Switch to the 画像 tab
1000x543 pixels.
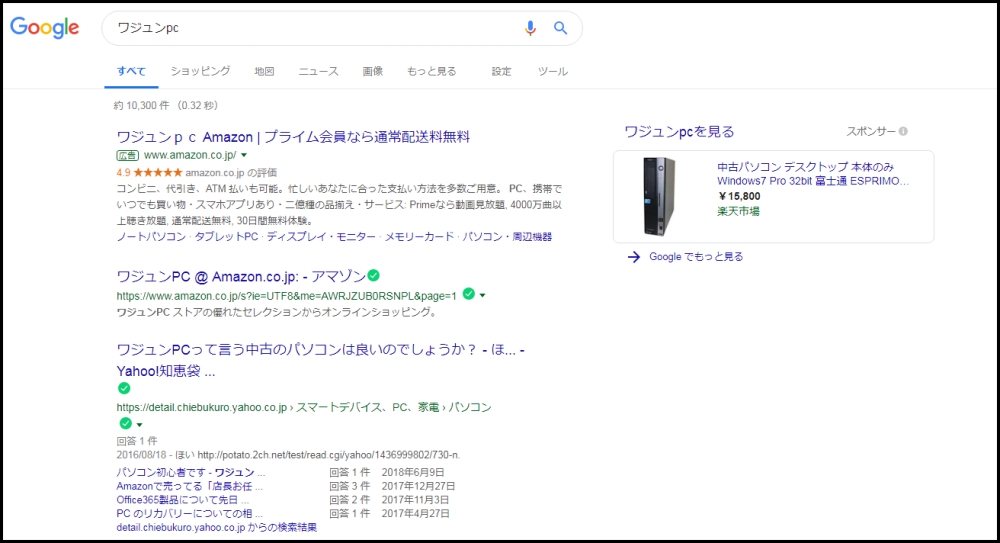pos(372,71)
